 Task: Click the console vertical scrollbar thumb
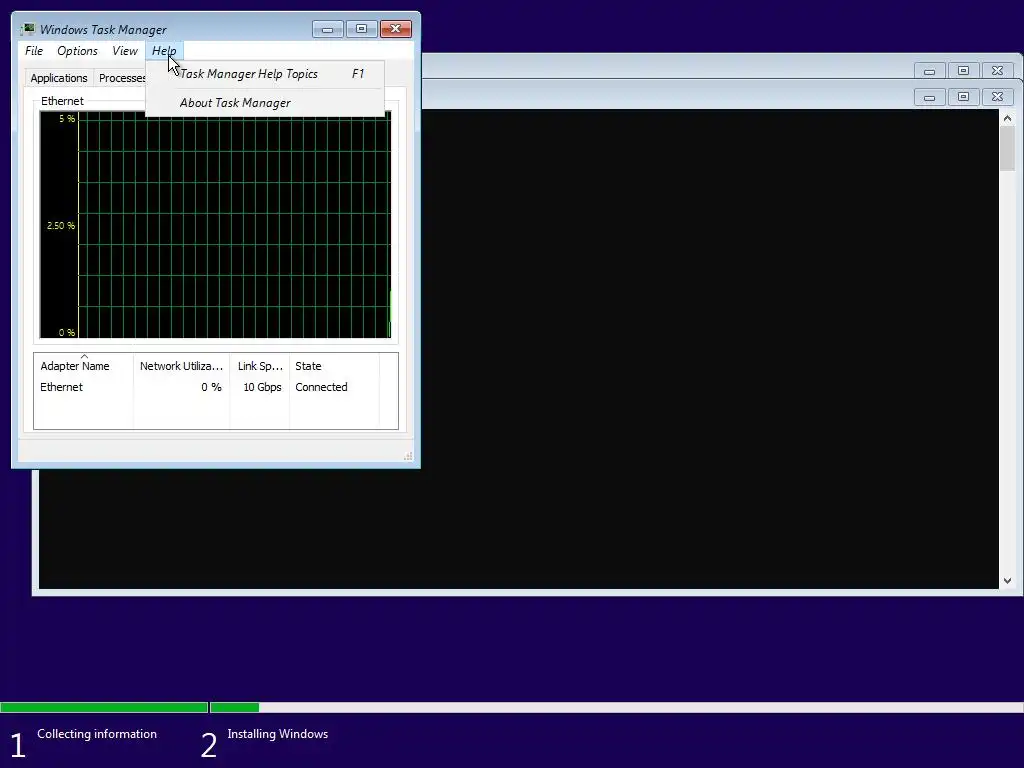pos(1007,149)
